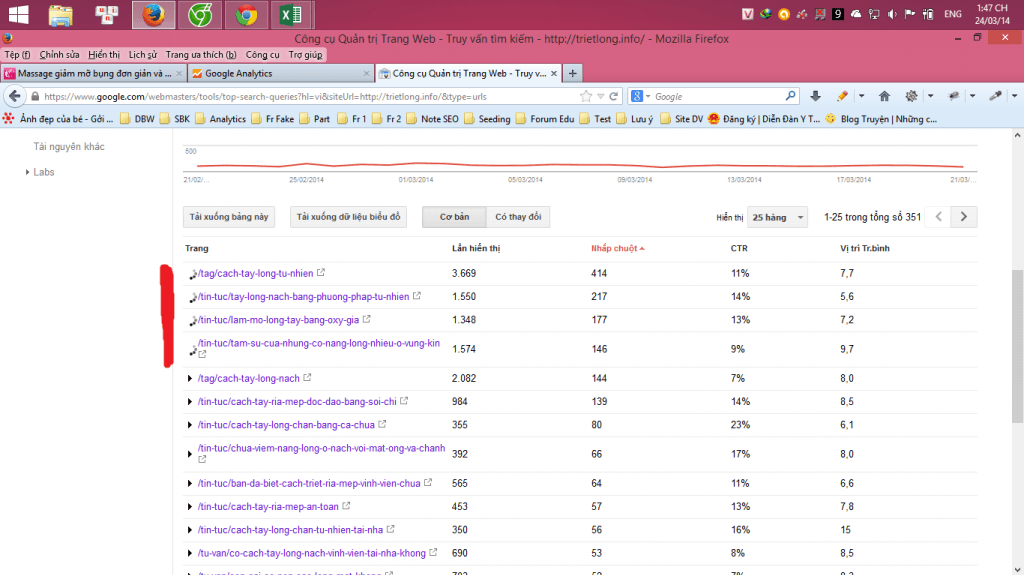Expand row cach-tay-long-chan-tu-nhien-tai-nha

coord(189,530)
